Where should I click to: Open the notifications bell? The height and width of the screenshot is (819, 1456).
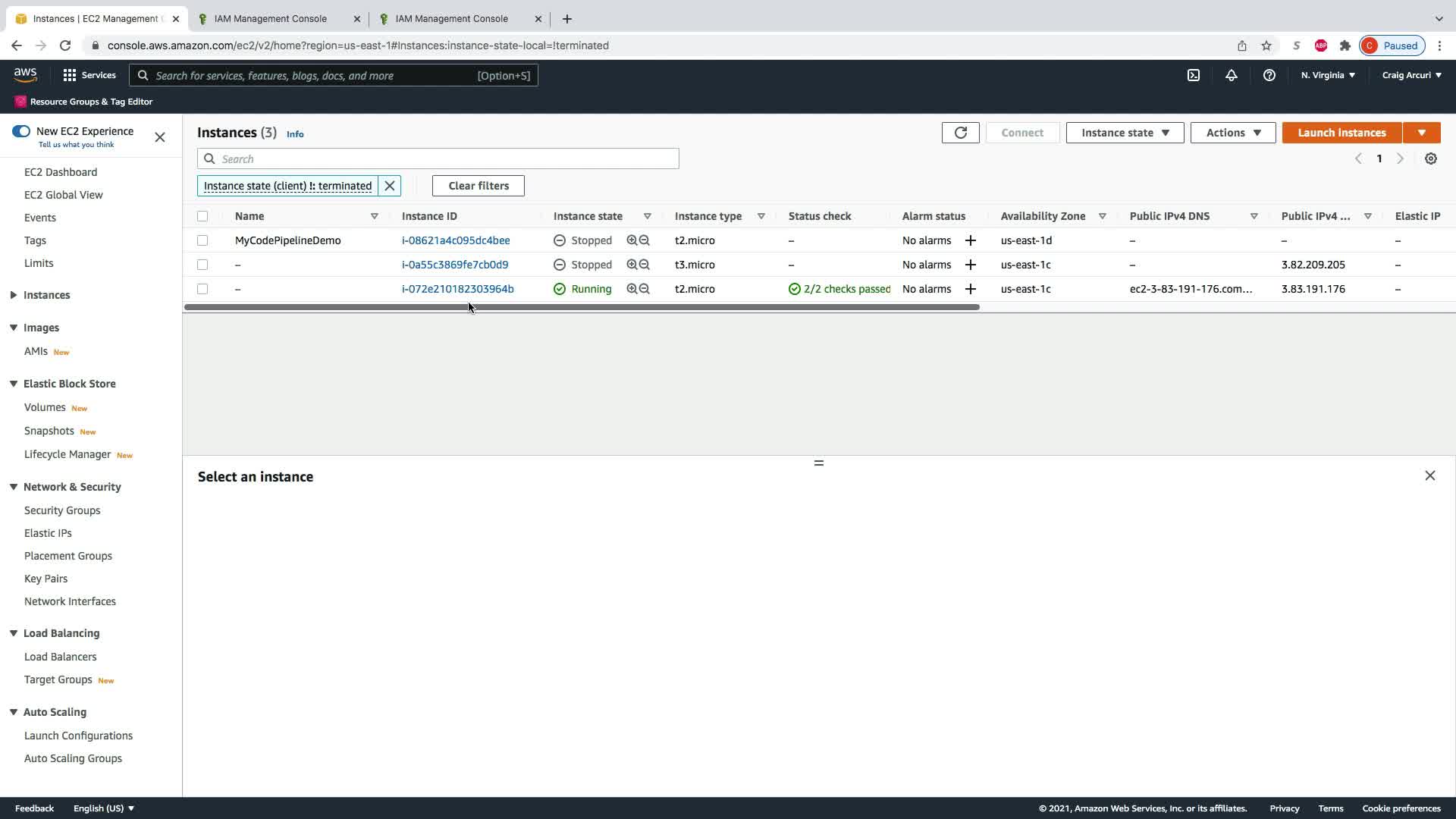(1231, 75)
